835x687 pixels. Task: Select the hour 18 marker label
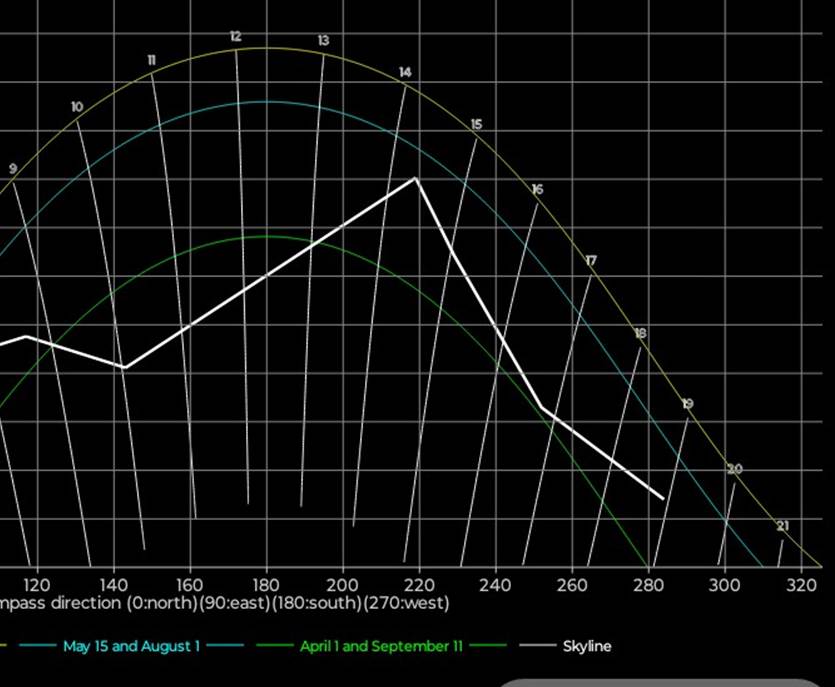coord(640,333)
